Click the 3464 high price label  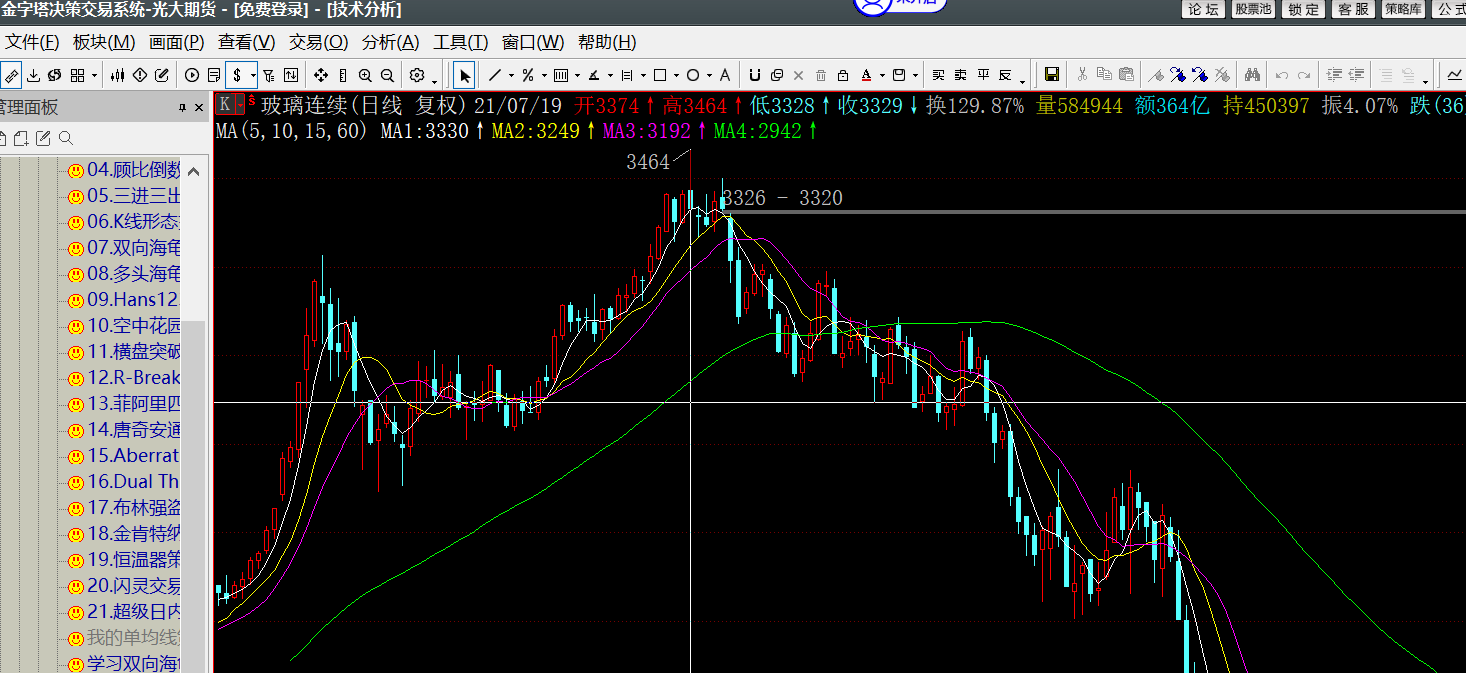pyautogui.click(x=648, y=162)
